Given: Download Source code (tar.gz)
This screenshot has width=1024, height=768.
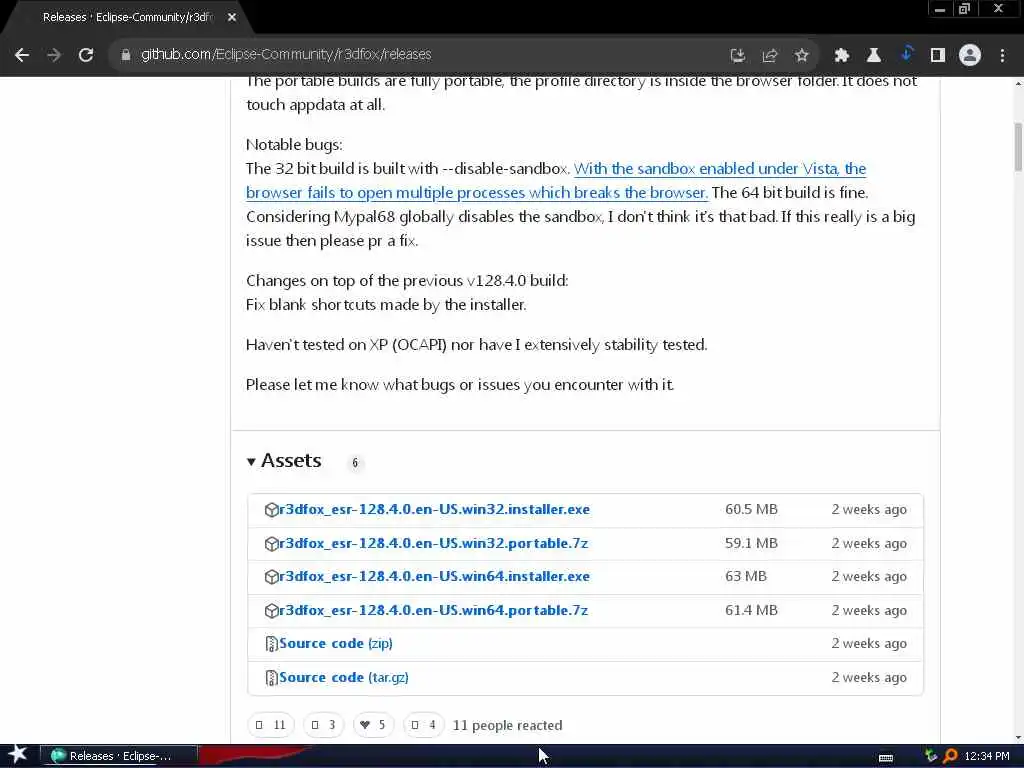Looking at the screenshot, I should coord(344,678).
